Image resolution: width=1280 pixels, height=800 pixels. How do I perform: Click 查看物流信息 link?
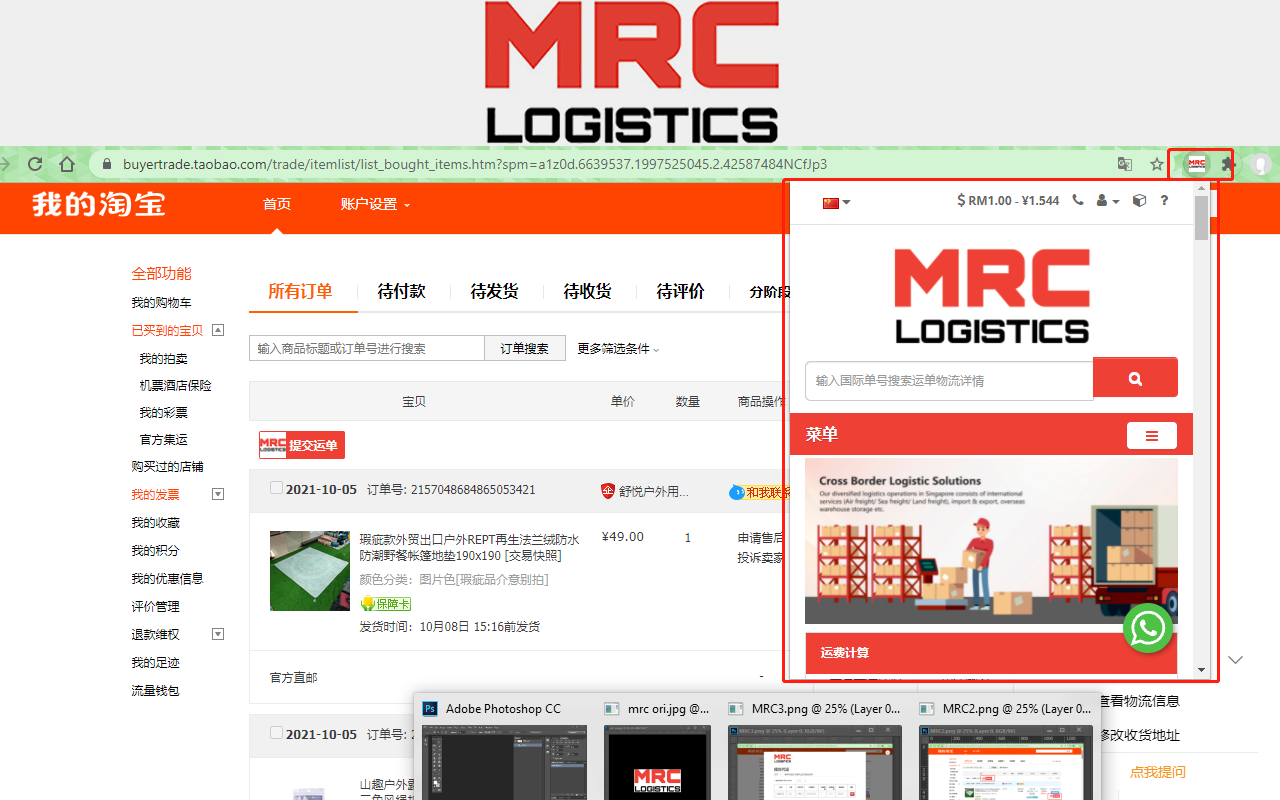click(x=1139, y=701)
